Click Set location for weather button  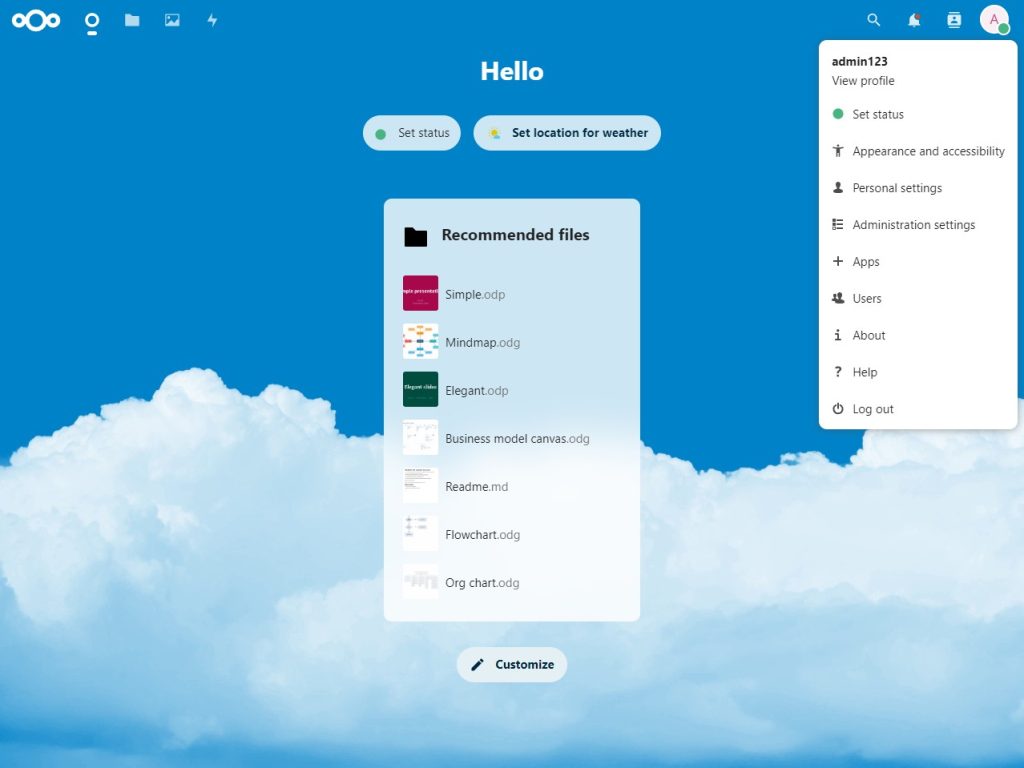(567, 133)
